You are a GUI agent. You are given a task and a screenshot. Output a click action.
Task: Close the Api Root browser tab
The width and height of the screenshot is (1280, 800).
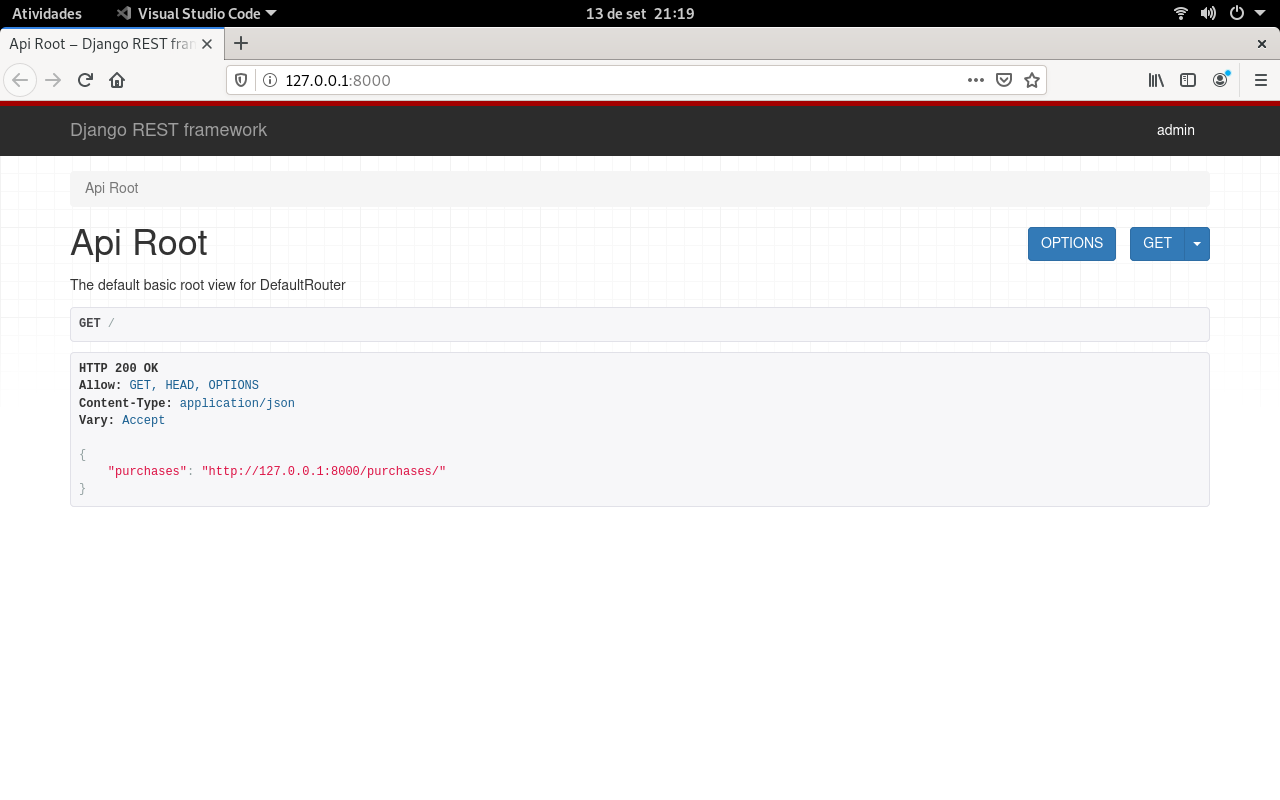click(x=207, y=44)
